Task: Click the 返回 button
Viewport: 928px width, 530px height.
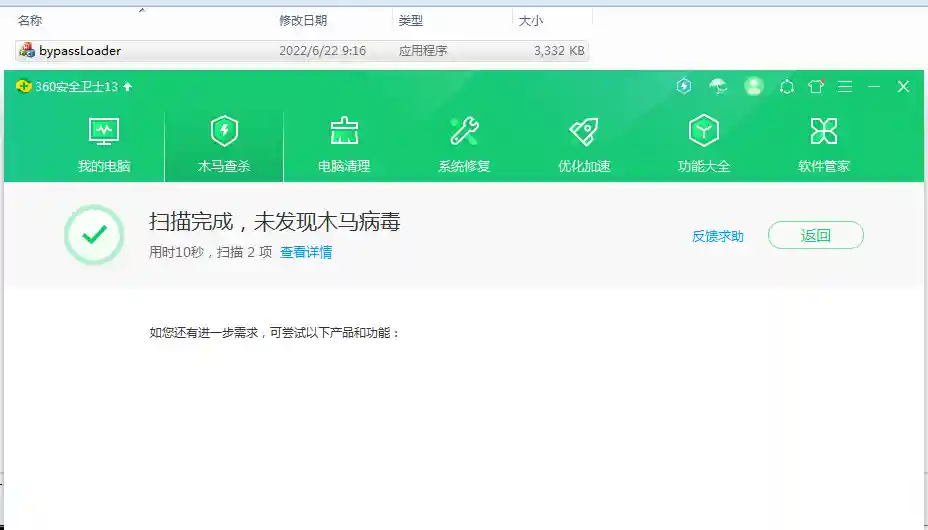Action: point(816,235)
